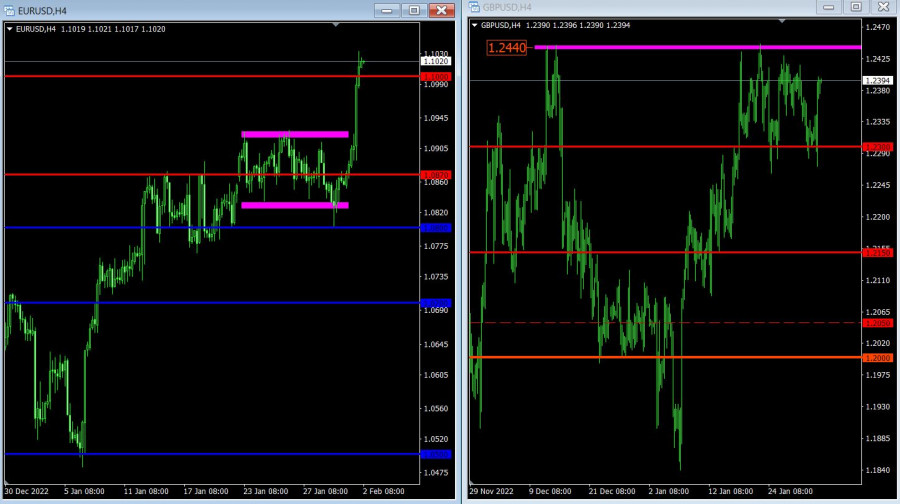The height and width of the screenshot is (504, 900).
Task: Select the magenta 1.2440 line on GBPUSD
Action: 697,47
